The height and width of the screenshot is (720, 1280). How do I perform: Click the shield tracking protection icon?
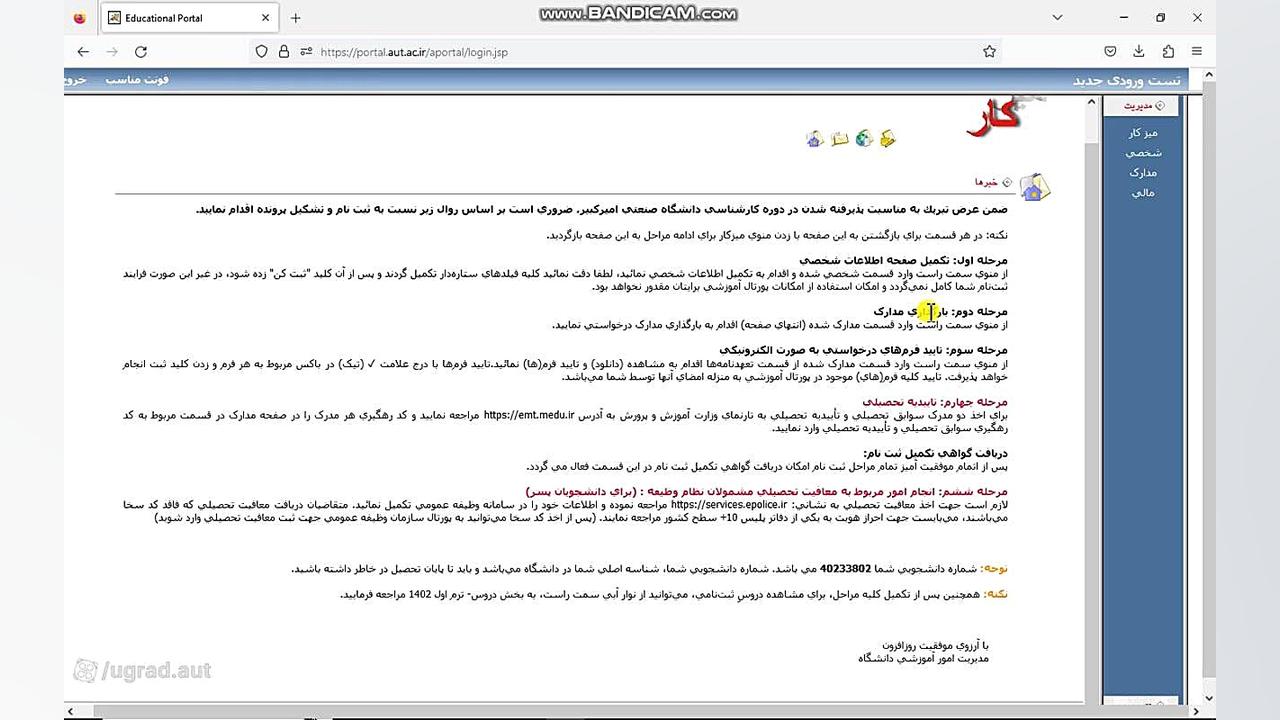[x=262, y=52]
